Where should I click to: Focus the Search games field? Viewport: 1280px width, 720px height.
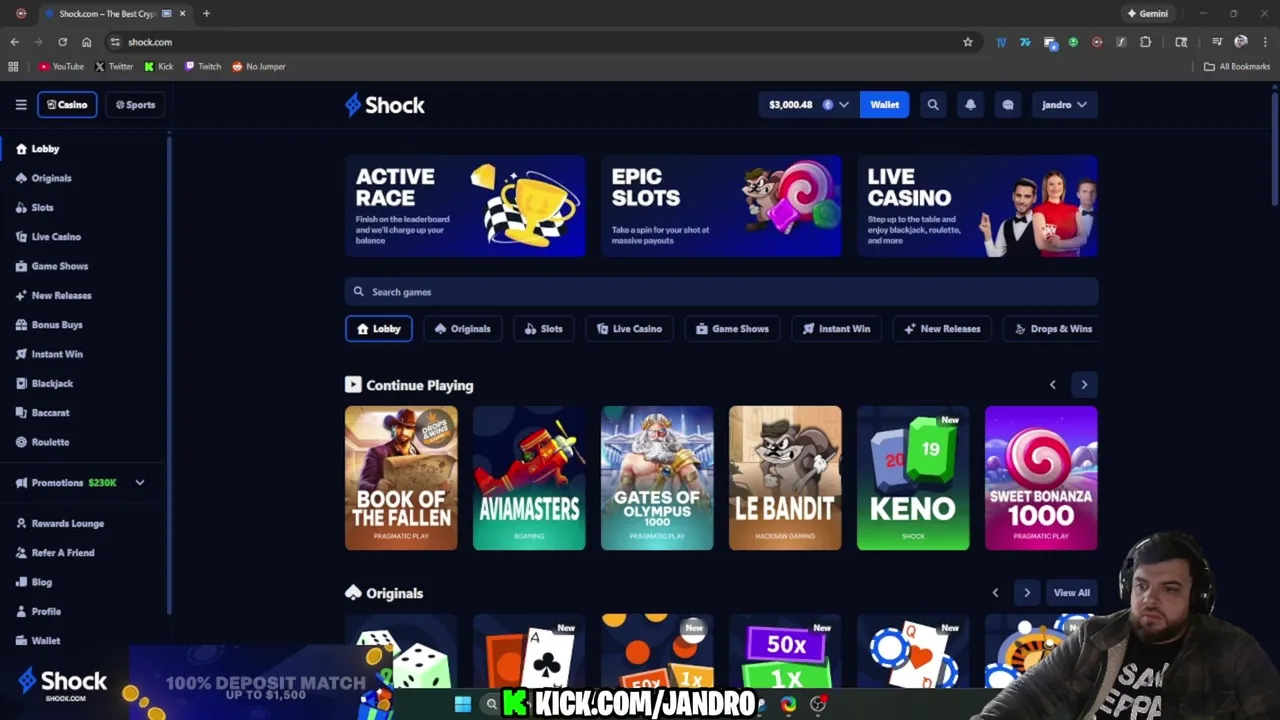click(721, 292)
